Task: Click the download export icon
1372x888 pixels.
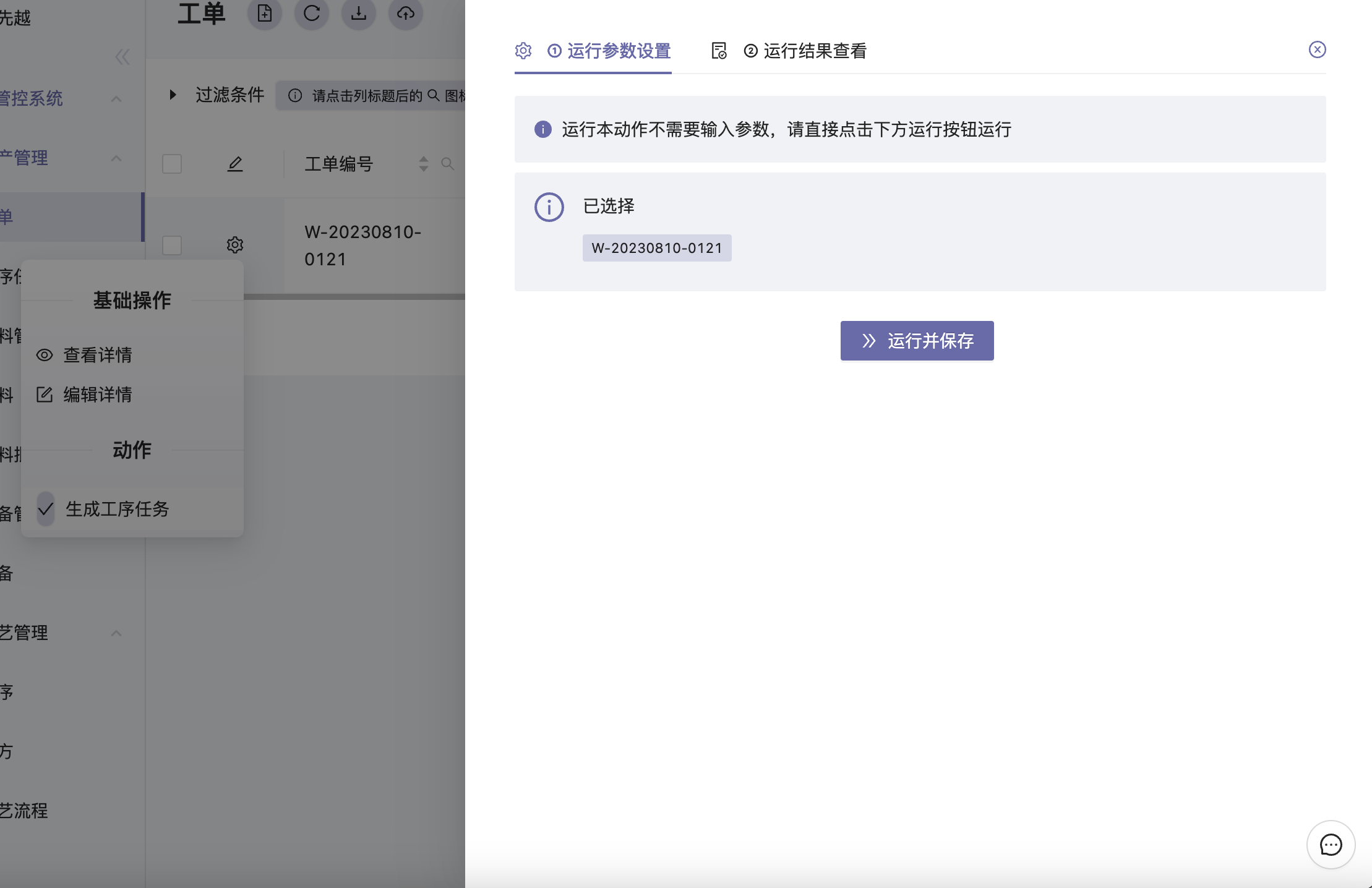Action: (359, 13)
